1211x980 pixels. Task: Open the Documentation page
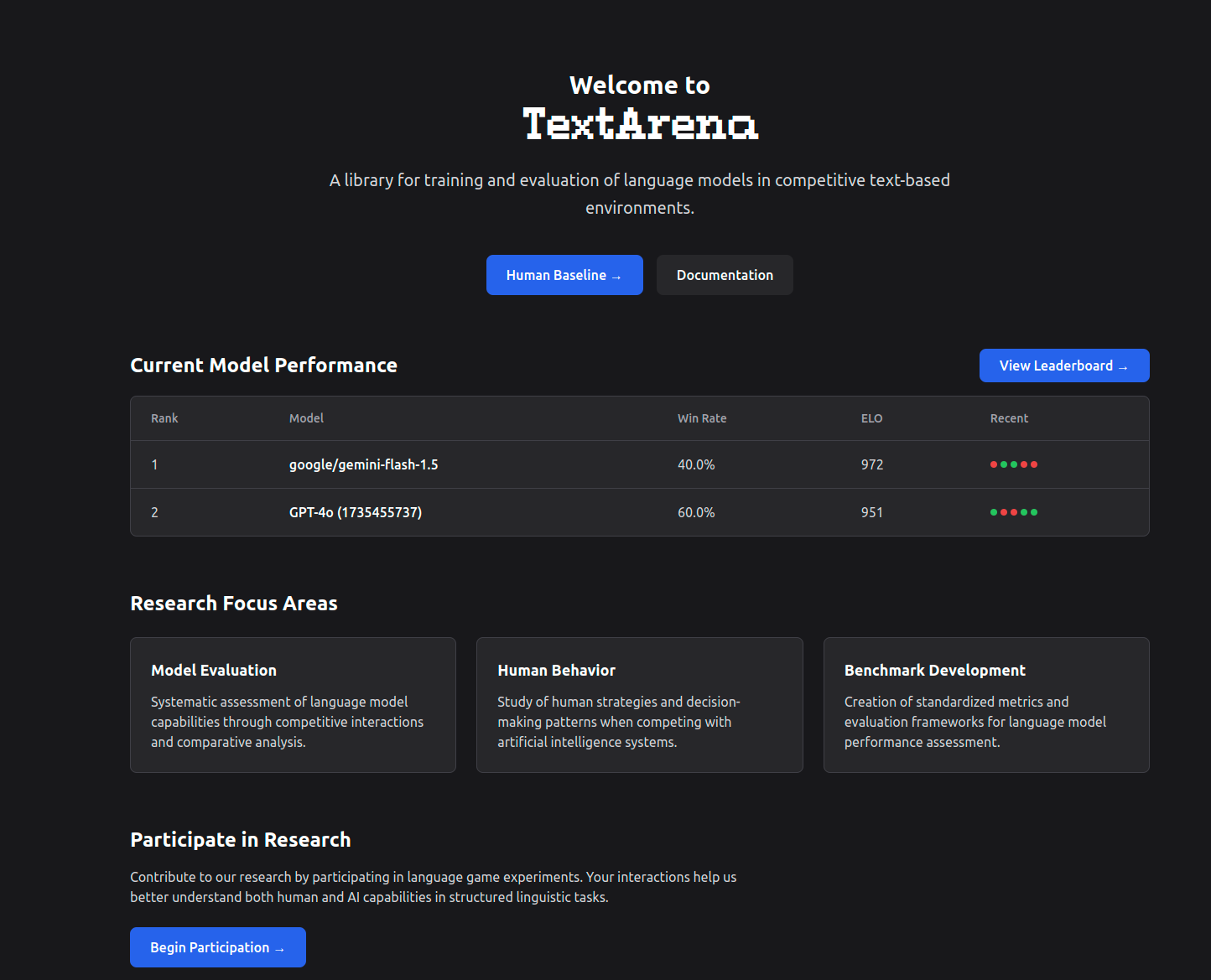click(x=725, y=275)
